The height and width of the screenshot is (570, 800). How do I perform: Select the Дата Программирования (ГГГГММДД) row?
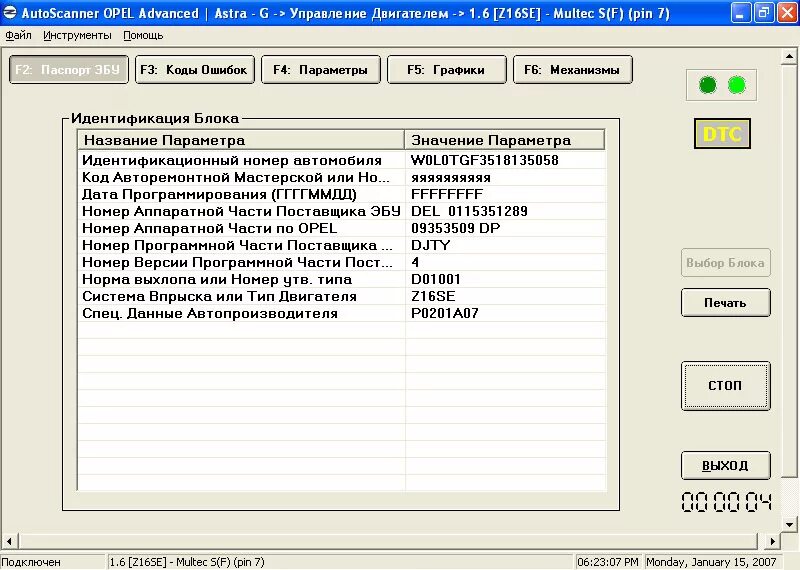[342, 194]
